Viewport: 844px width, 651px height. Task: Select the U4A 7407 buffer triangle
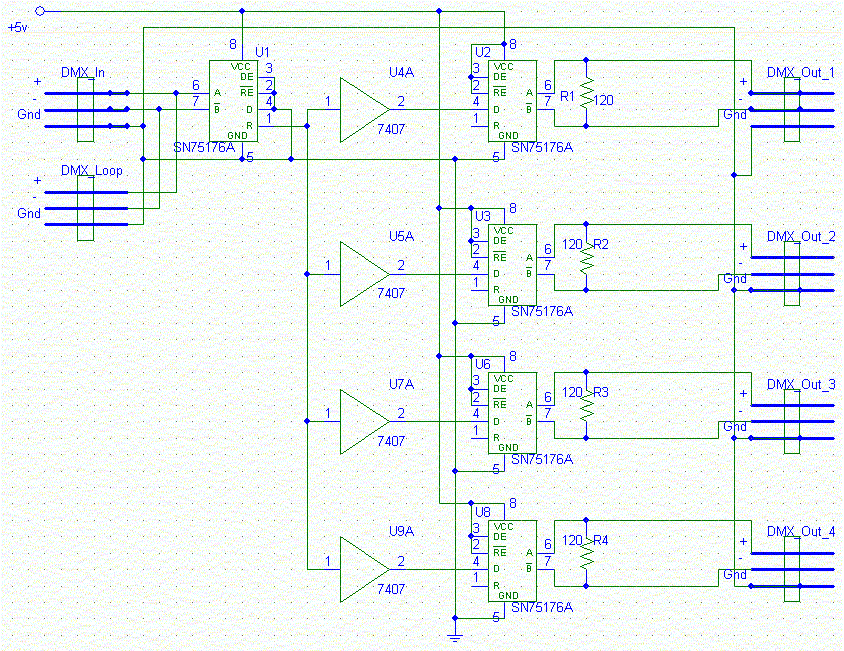click(x=364, y=110)
